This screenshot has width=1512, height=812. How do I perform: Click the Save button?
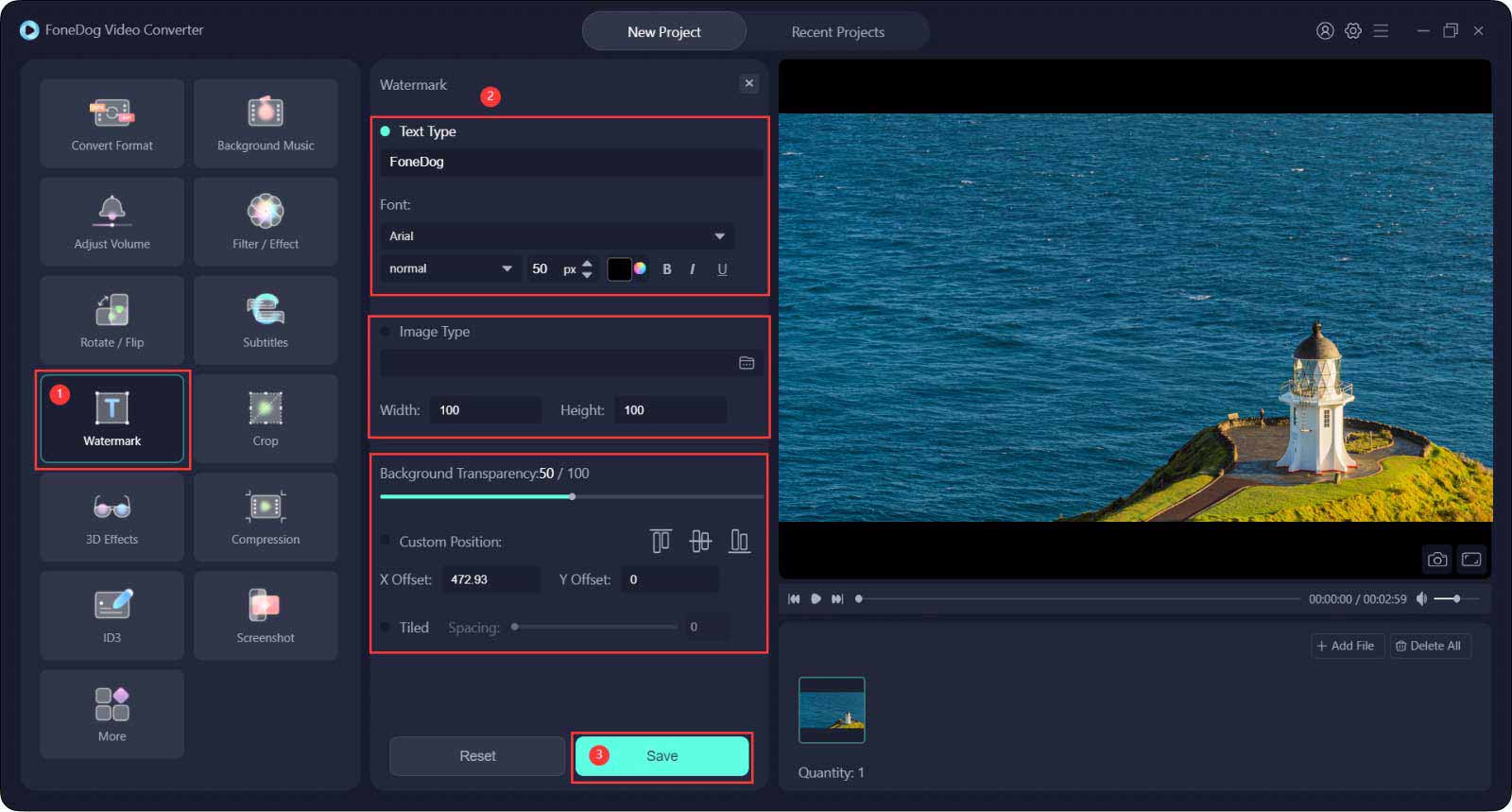pyautogui.click(x=661, y=756)
